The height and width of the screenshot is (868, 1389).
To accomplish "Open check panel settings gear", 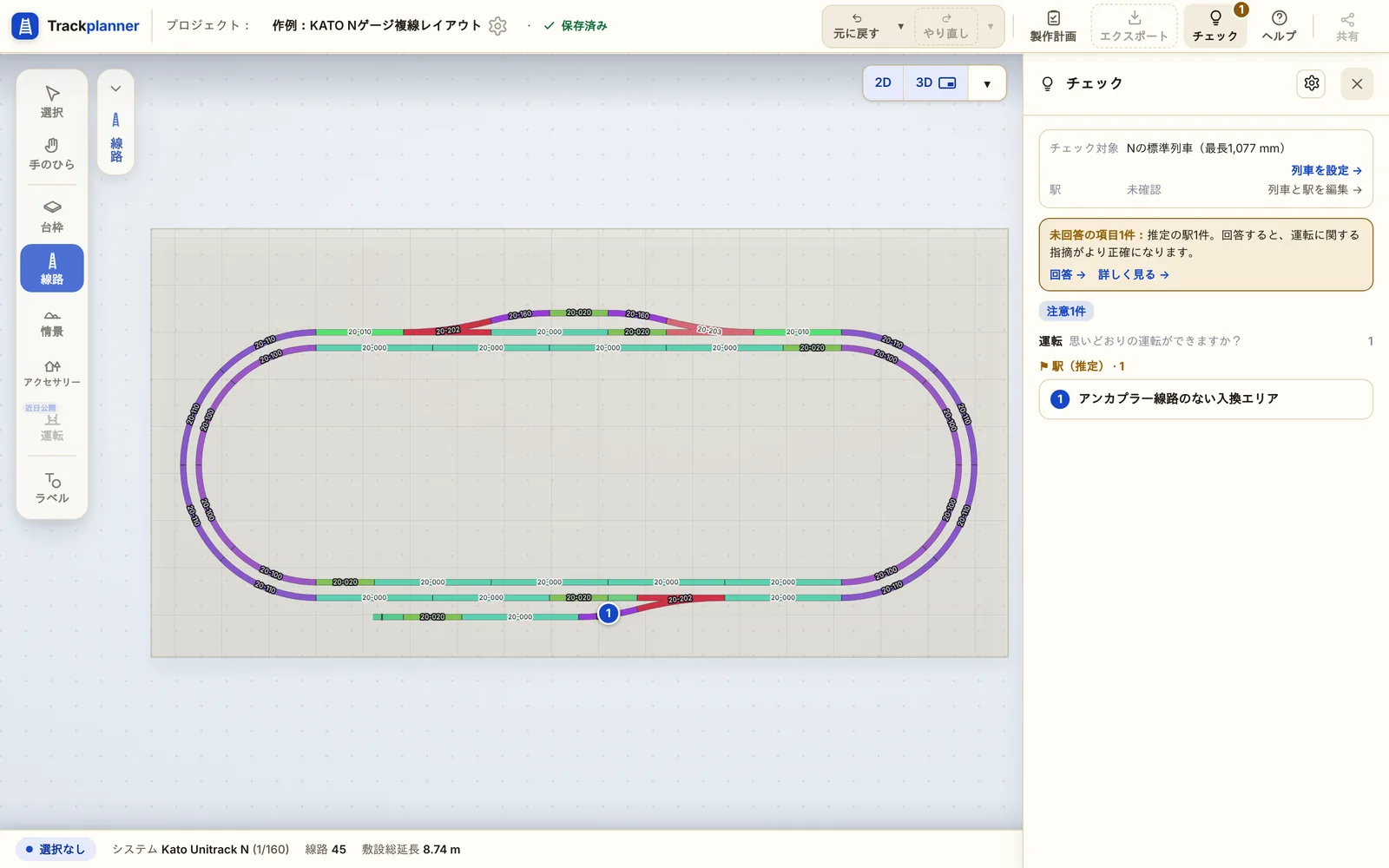I will [1312, 83].
